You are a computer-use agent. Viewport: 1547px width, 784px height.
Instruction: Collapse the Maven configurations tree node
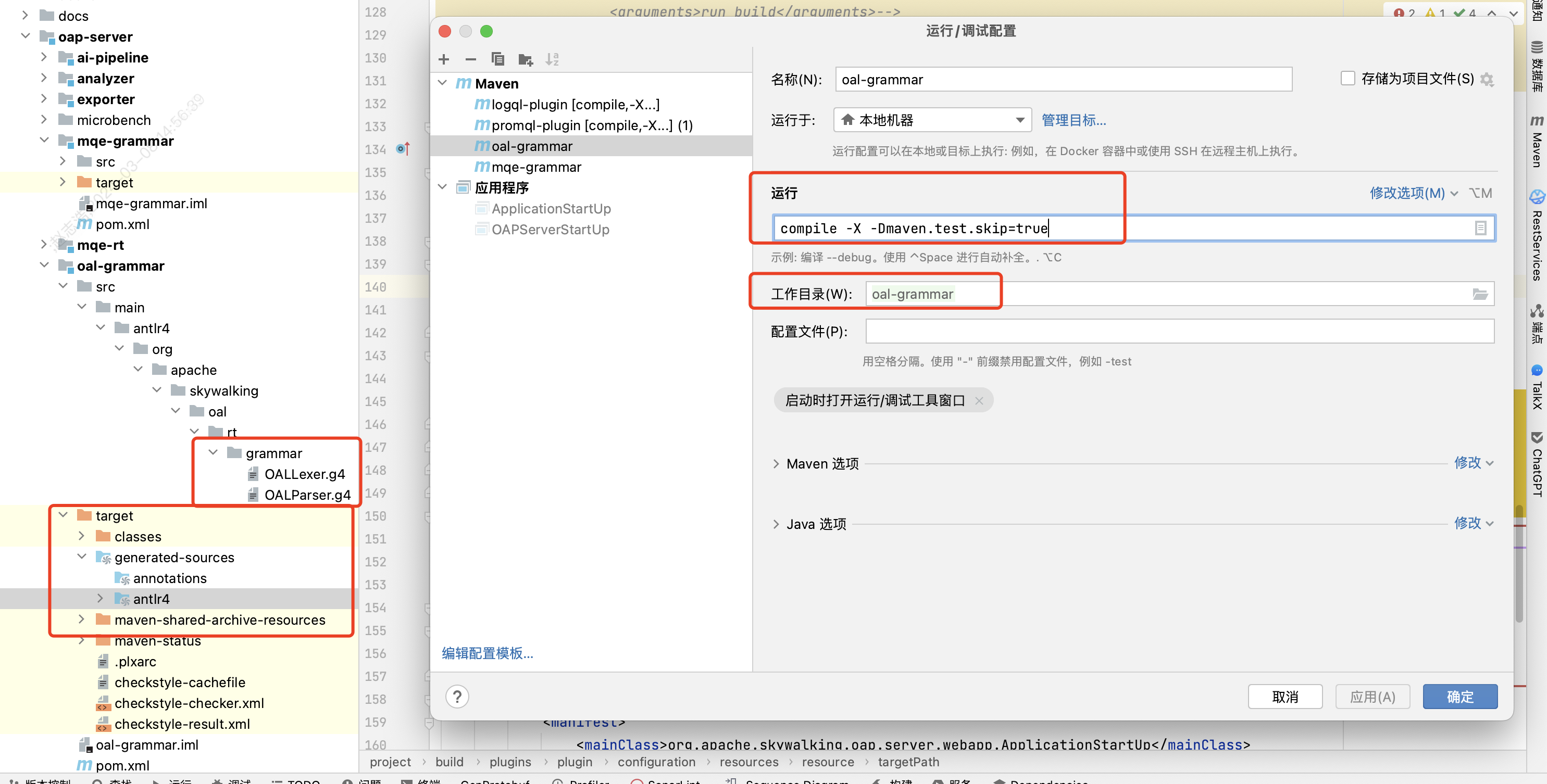443,83
